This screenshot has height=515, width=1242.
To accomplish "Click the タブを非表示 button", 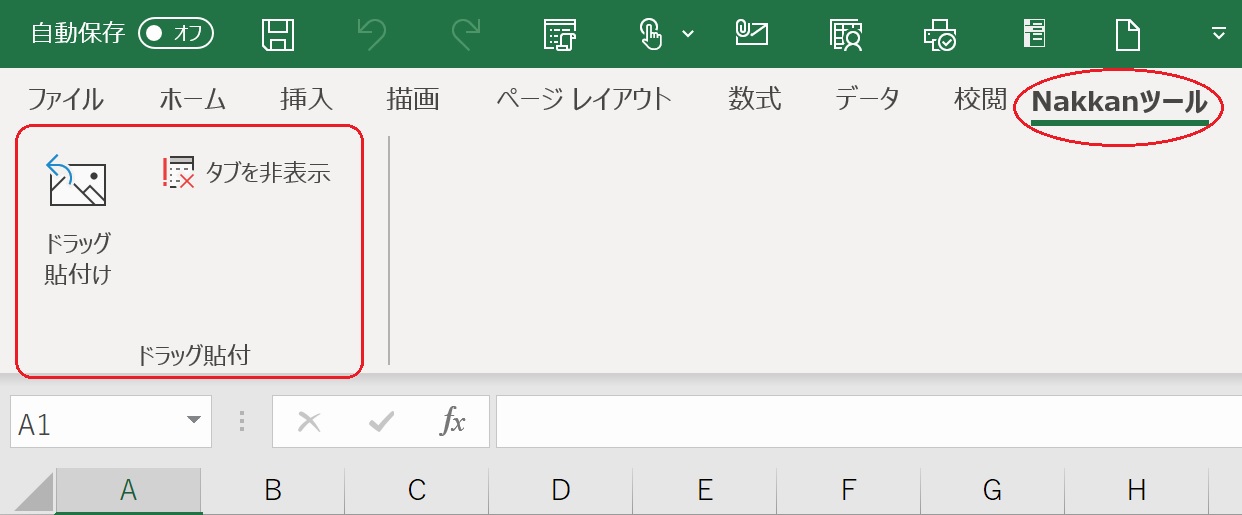I will 246,173.
